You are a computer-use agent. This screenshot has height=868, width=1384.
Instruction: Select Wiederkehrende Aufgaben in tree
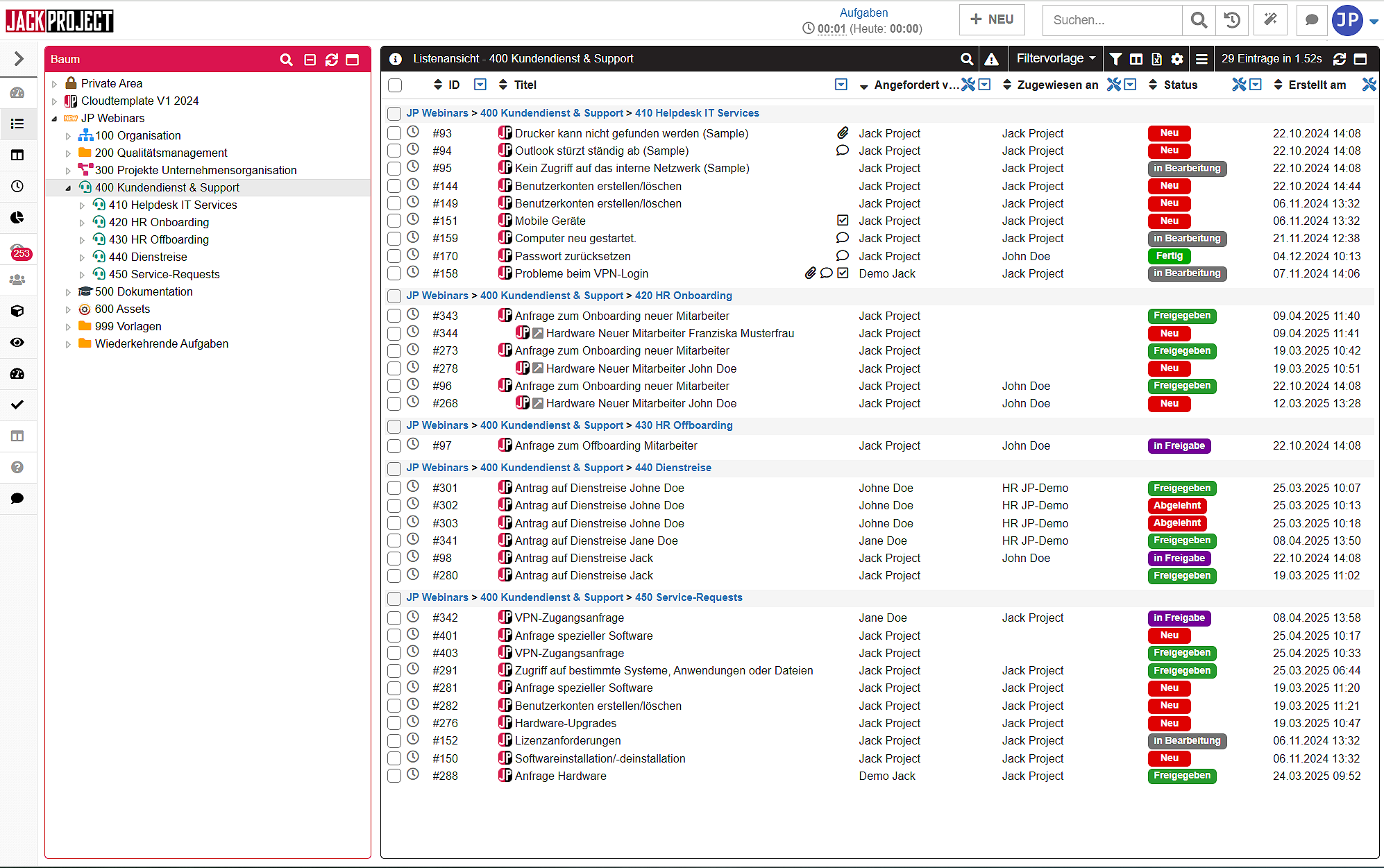162,343
